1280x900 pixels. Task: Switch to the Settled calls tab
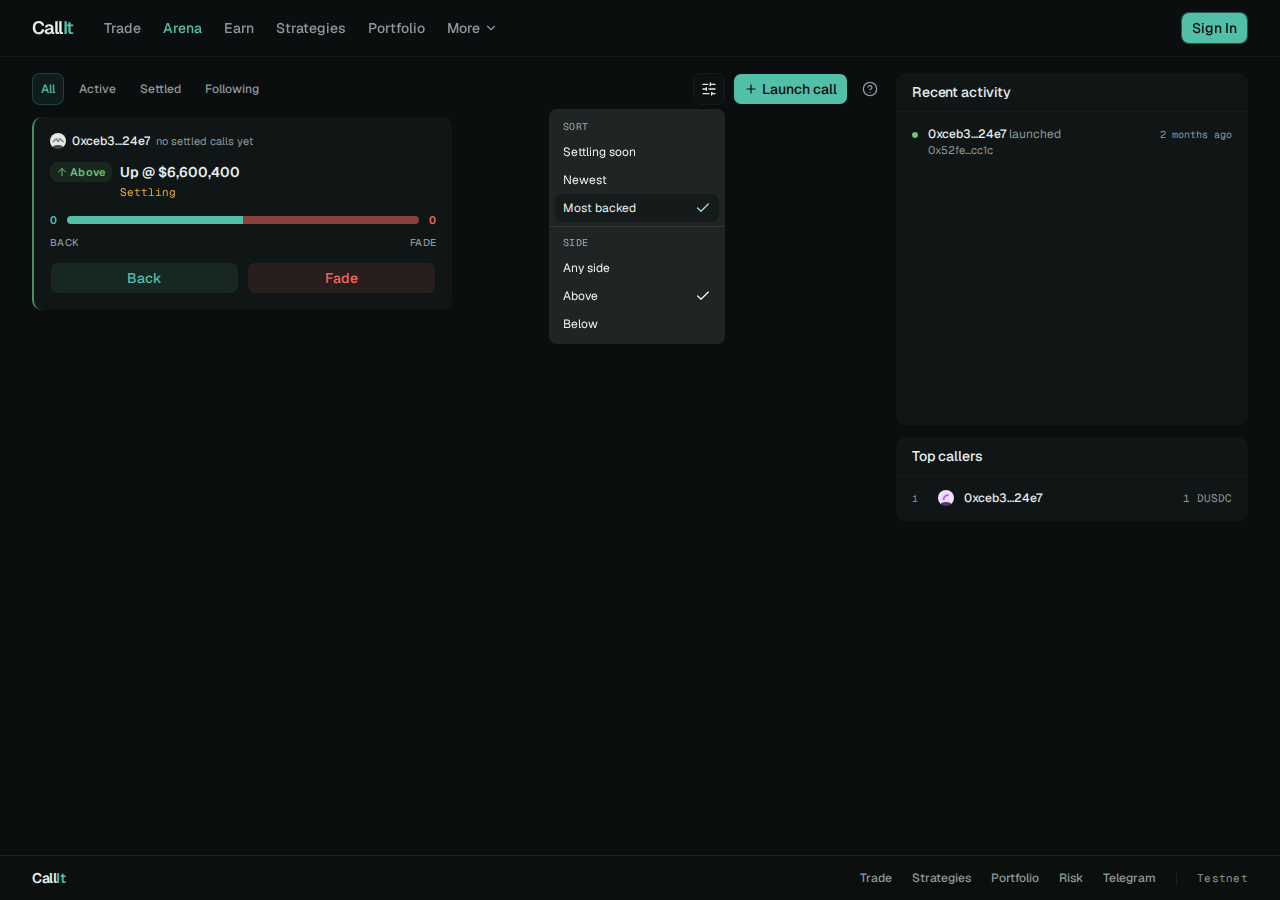coord(161,89)
